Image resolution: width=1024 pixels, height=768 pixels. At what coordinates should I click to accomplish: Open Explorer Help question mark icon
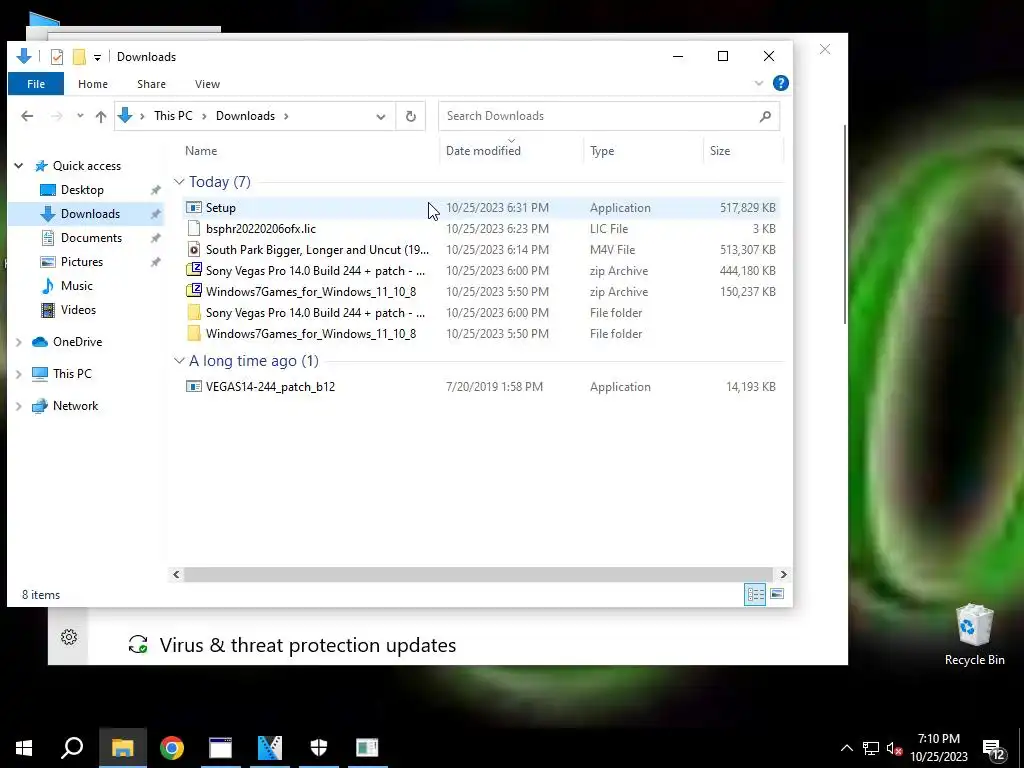point(780,83)
